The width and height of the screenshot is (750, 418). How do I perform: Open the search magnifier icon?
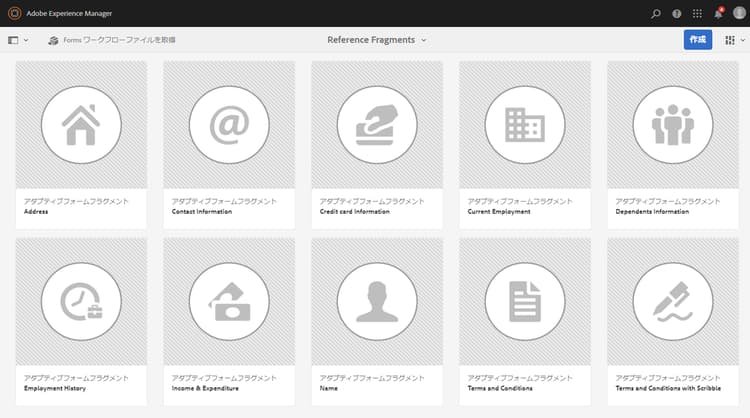coord(656,13)
